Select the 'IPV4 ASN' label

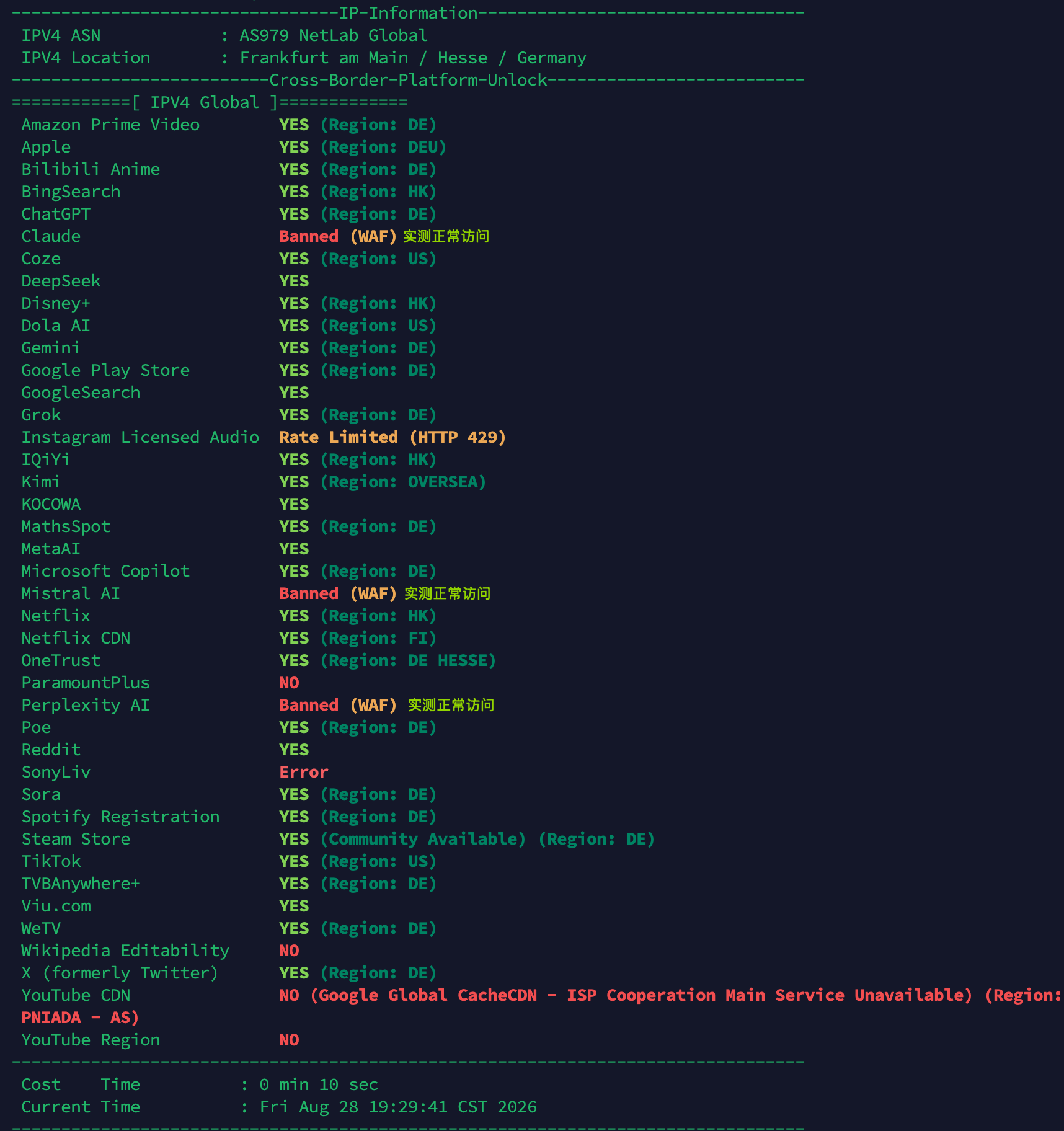[x=61, y=35]
